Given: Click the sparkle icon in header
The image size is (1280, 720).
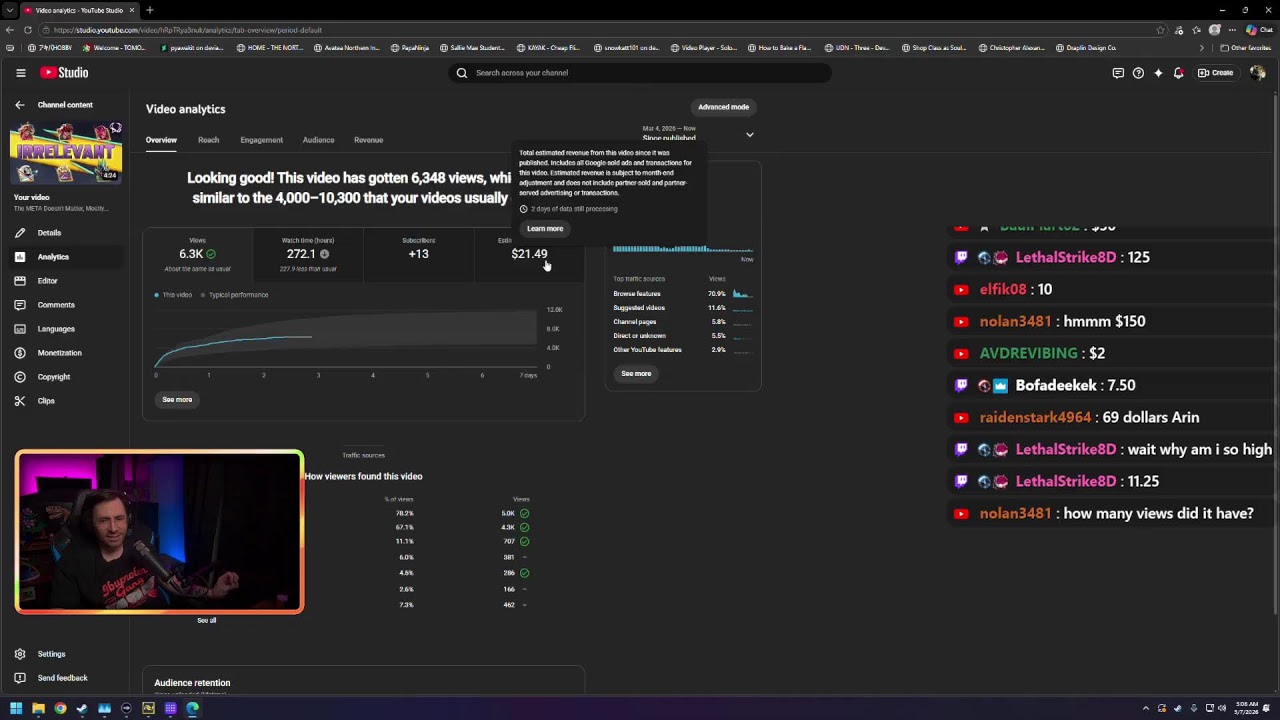Looking at the screenshot, I should 1158,73.
